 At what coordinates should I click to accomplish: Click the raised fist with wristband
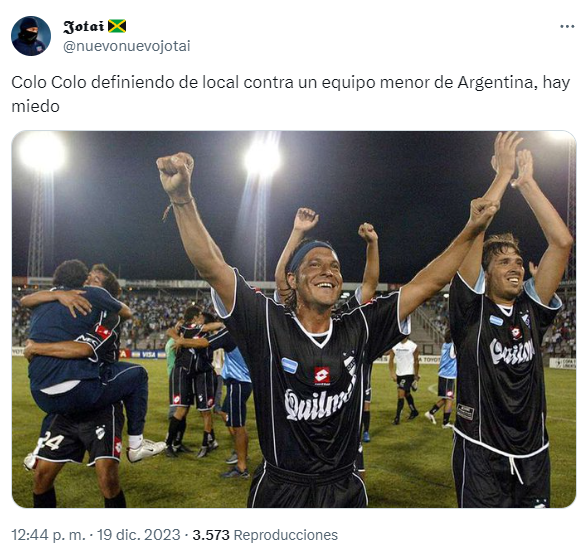click(x=176, y=174)
